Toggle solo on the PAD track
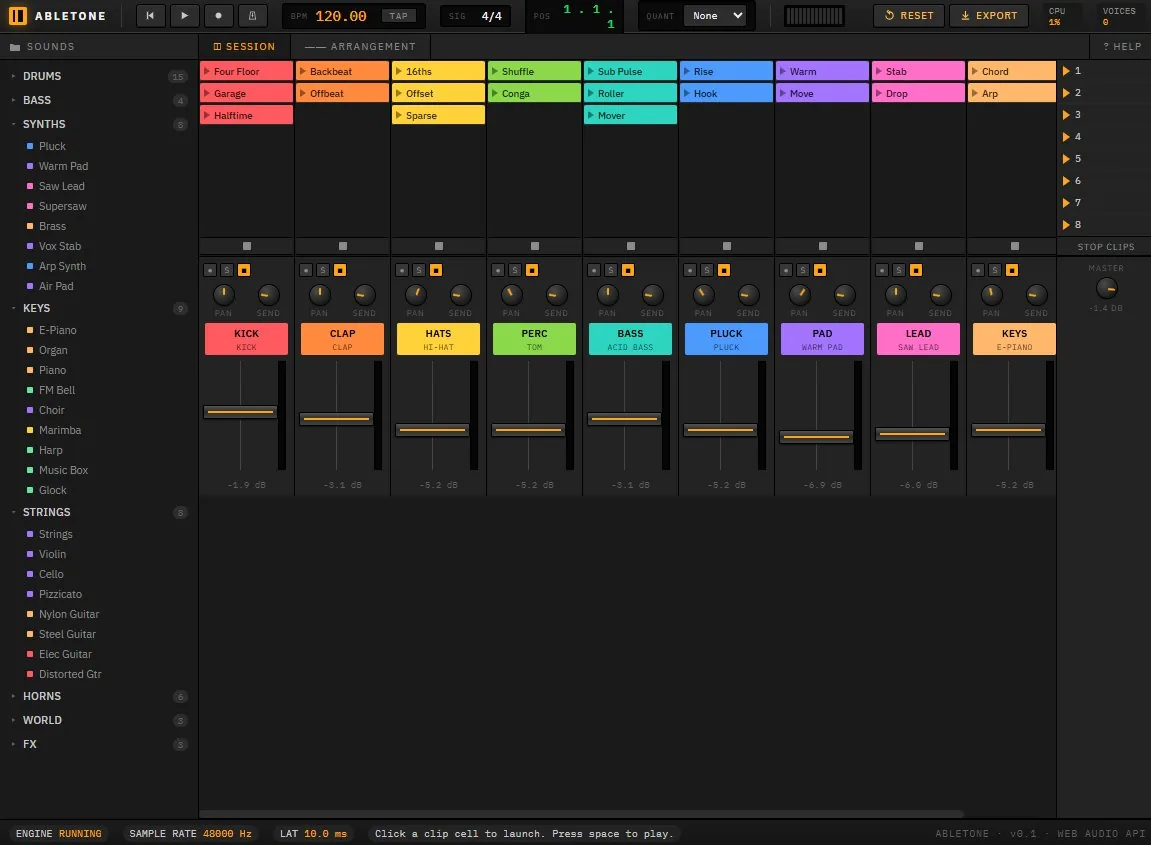Image resolution: width=1151 pixels, height=845 pixels. coord(803,270)
